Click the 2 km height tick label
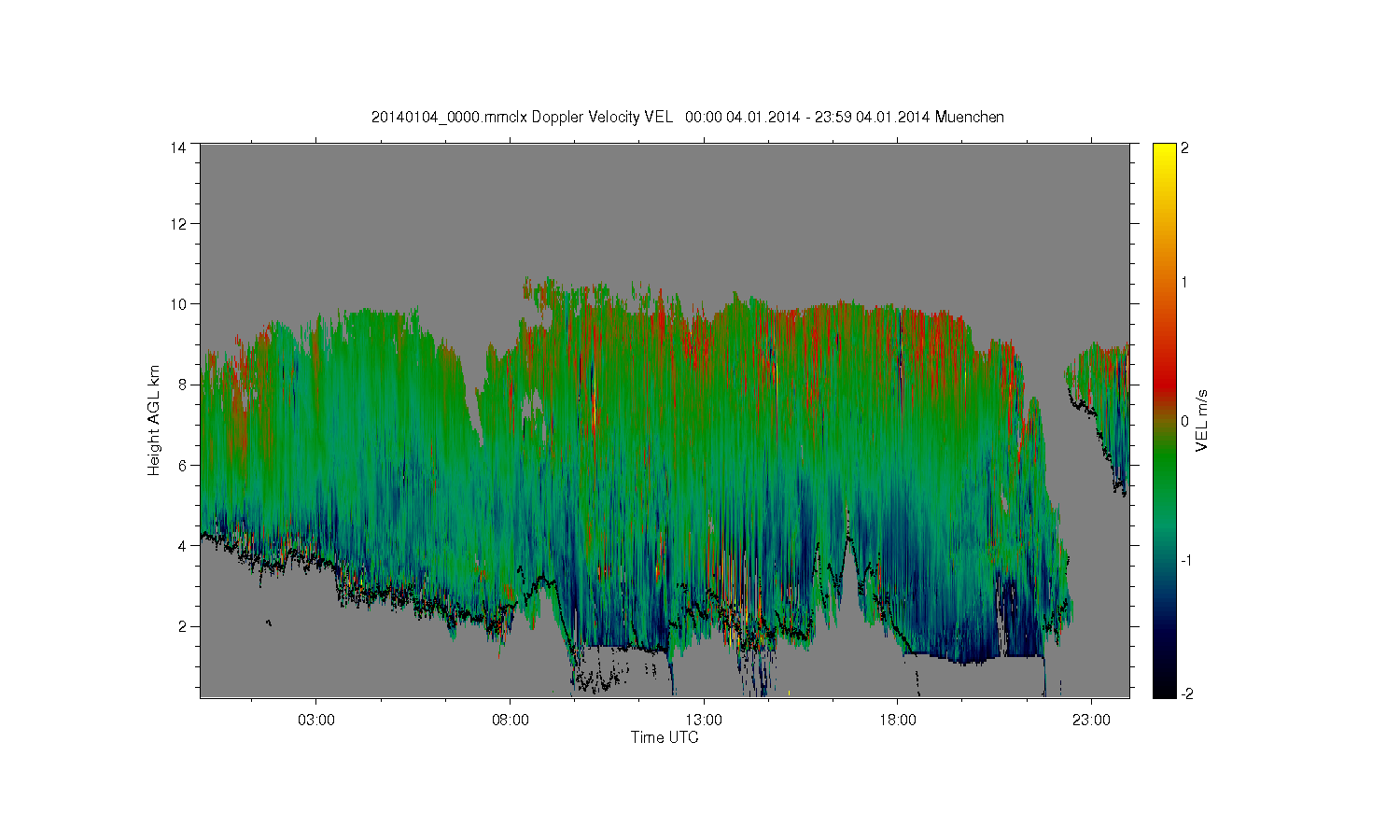The image size is (1400, 840). tap(182, 625)
